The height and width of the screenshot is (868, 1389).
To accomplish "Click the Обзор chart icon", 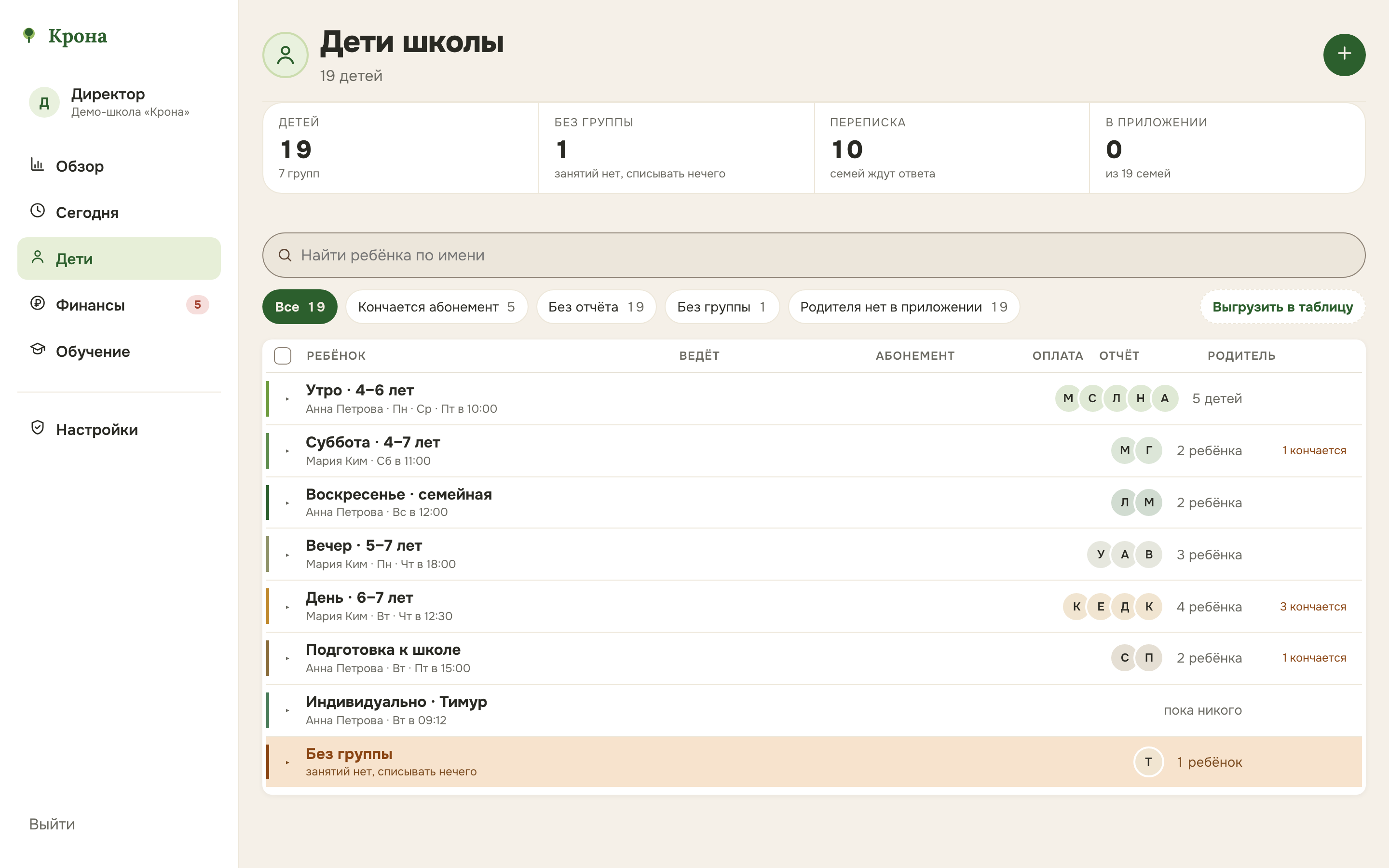I will pos(37,165).
